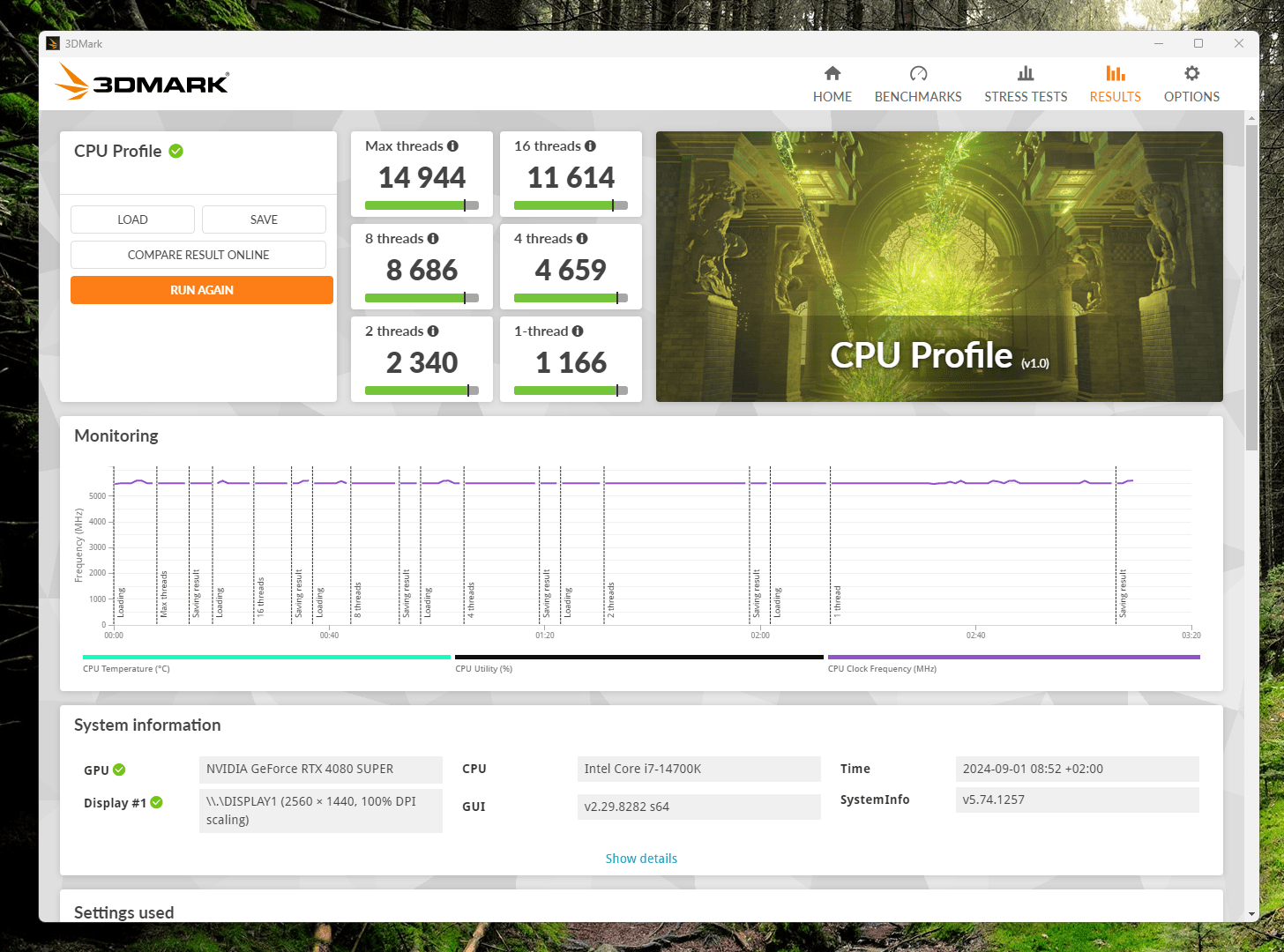
Task: Switch to Benchmarks tab
Action: (x=918, y=85)
